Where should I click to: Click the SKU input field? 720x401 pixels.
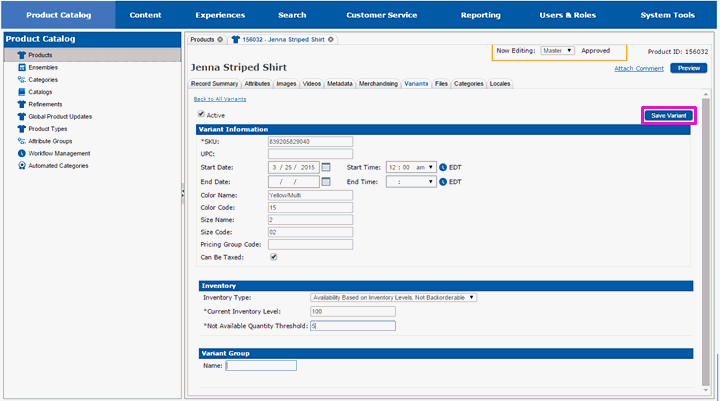click(x=310, y=141)
